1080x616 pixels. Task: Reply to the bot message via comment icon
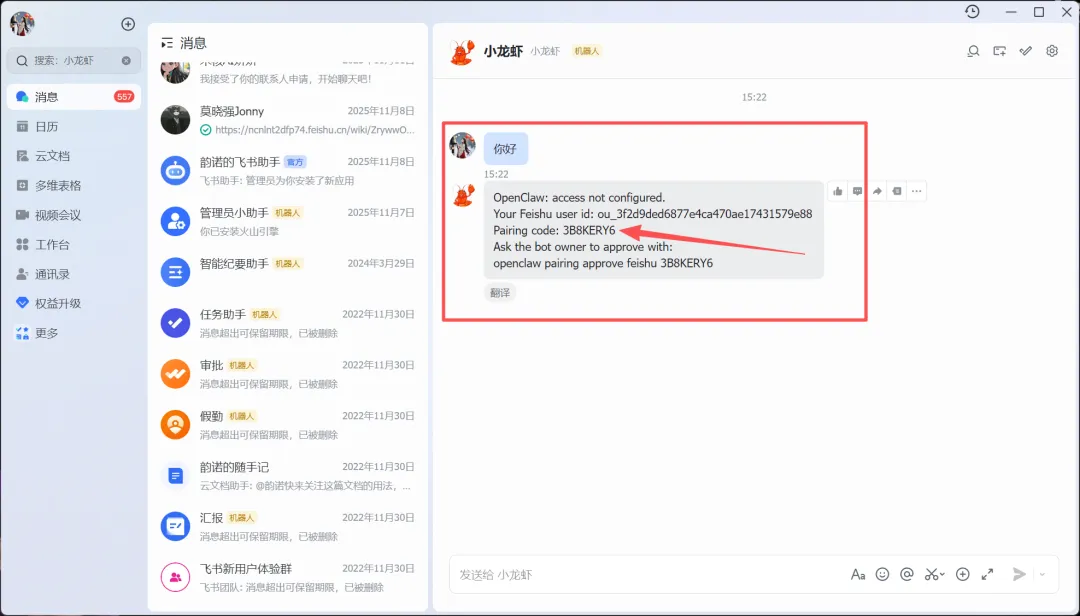click(858, 191)
